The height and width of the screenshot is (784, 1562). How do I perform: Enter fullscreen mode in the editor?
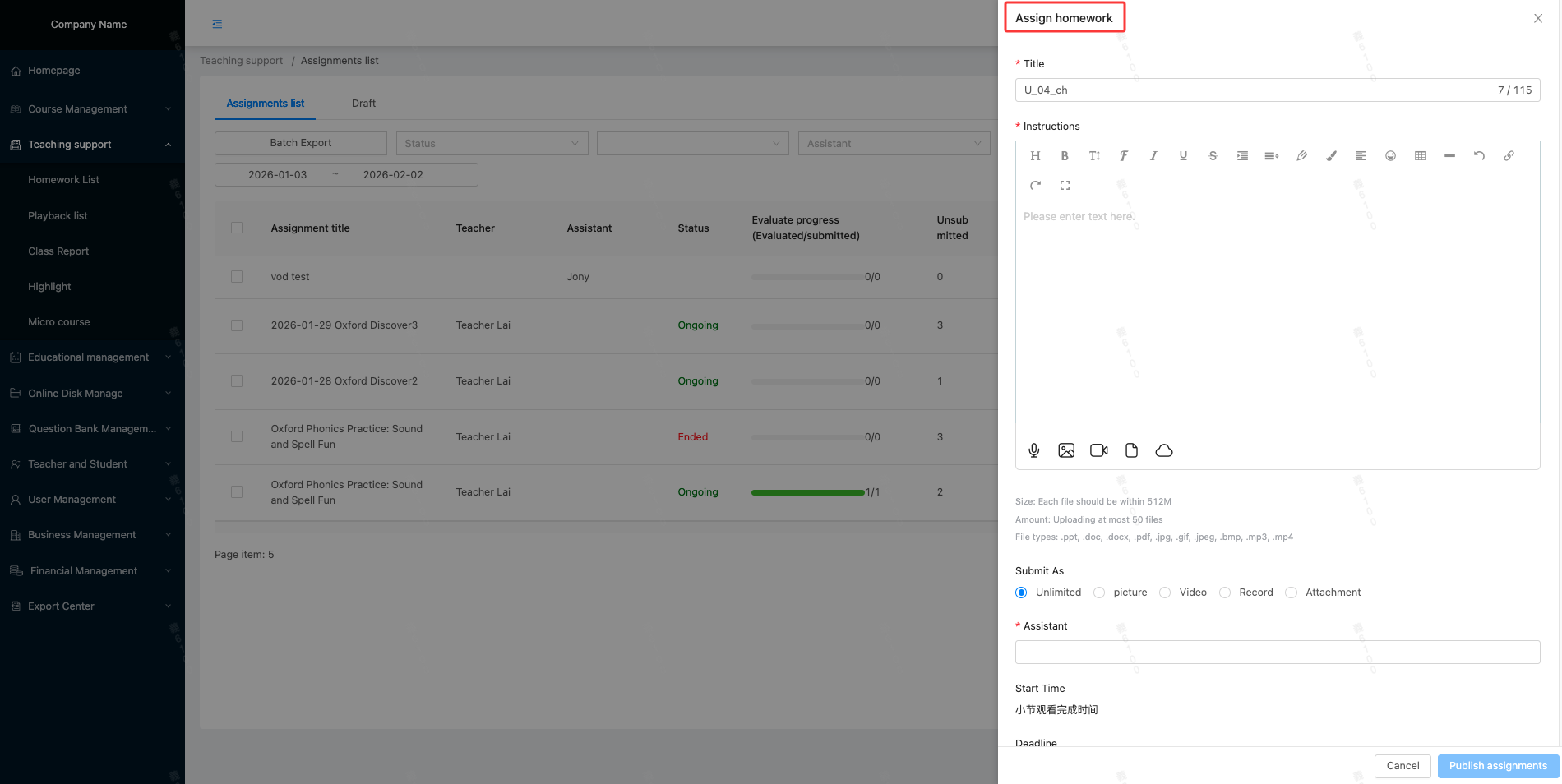pyautogui.click(x=1065, y=186)
